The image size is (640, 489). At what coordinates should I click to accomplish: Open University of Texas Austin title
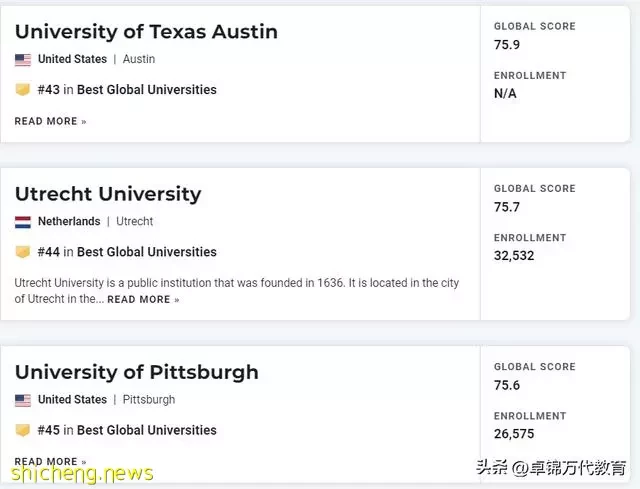tap(146, 31)
